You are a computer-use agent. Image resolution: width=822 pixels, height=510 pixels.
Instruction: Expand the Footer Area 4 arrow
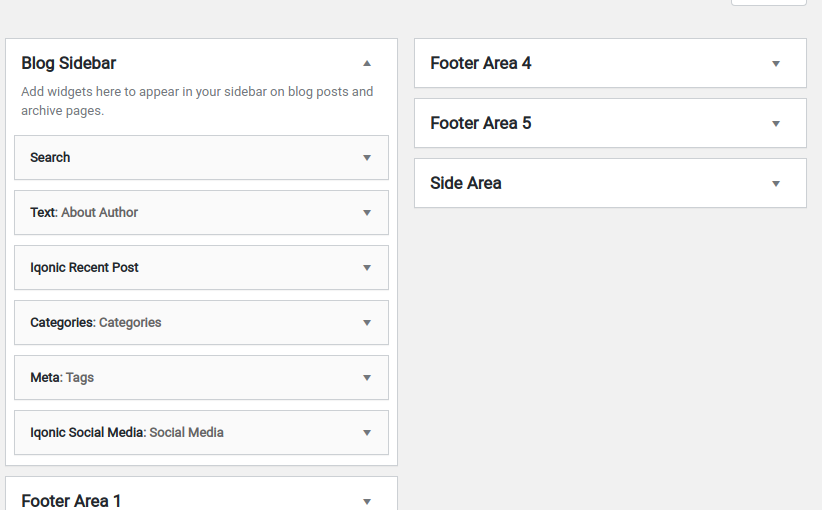click(x=776, y=64)
